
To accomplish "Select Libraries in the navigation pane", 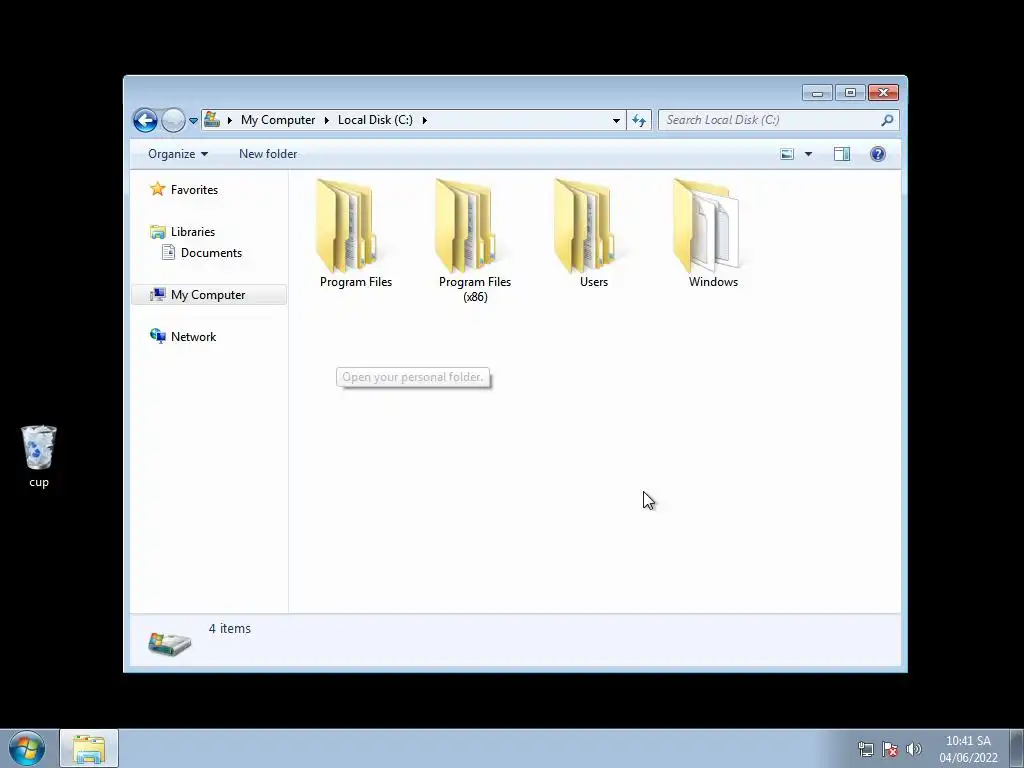I will [x=193, y=232].
